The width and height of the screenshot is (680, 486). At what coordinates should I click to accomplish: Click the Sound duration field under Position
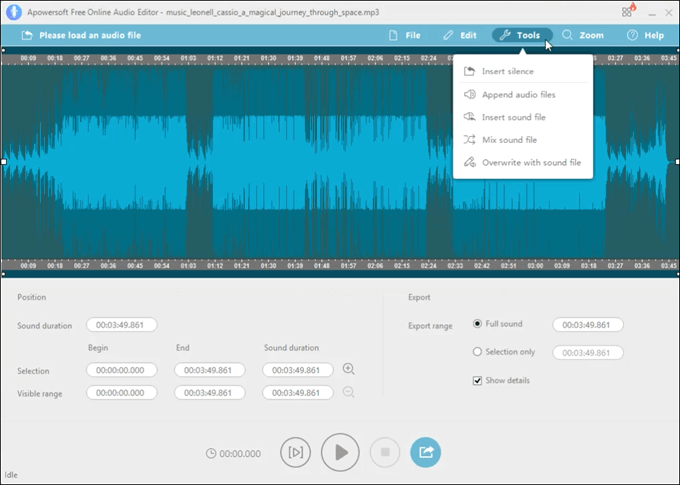pyautogui.click(x=121, y=325)
